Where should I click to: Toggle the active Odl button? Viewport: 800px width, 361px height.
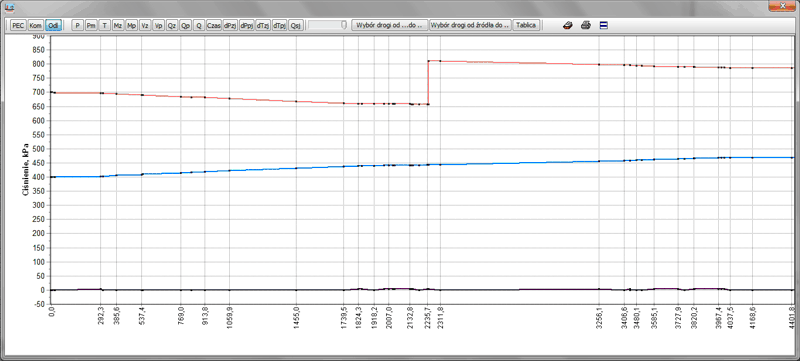pyautogui.click(x=53, y=25)
